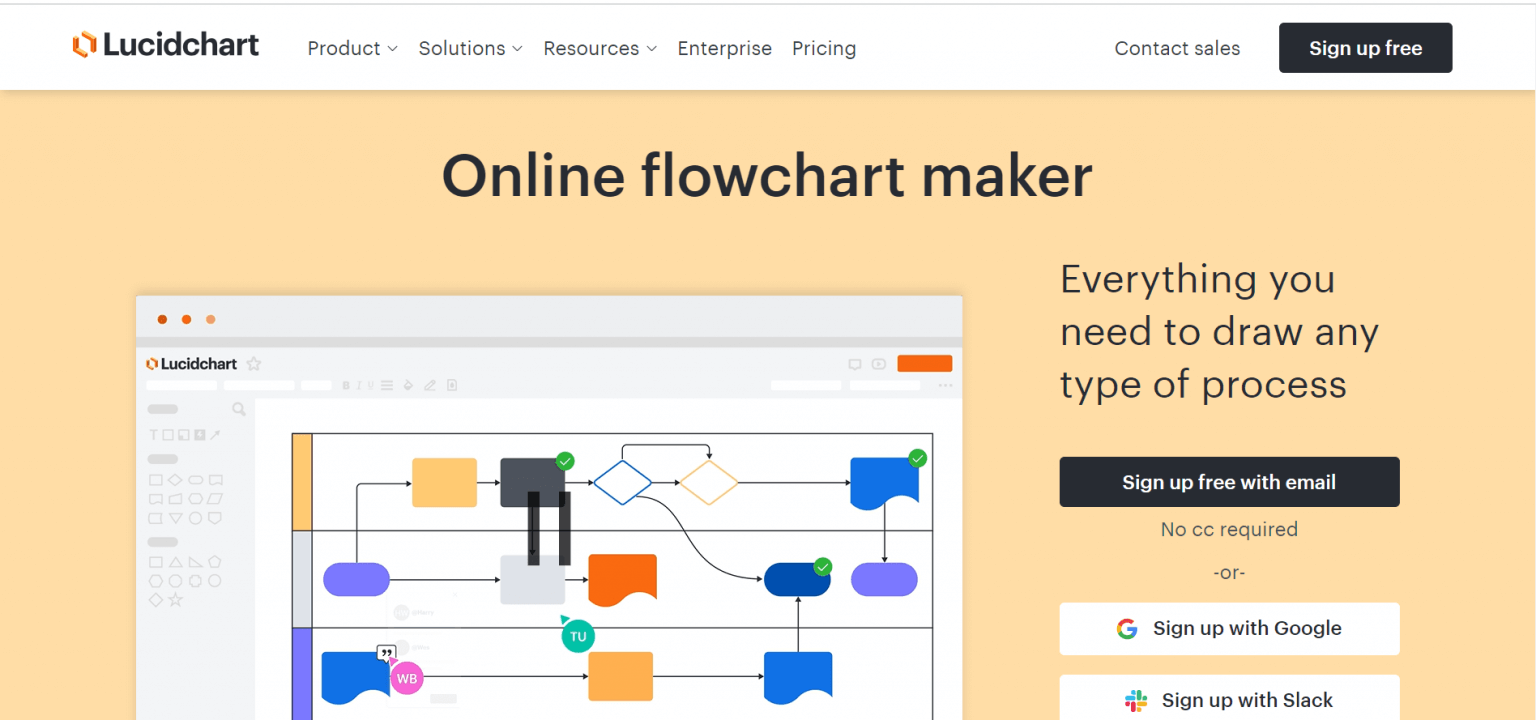Select the diamond decision shape
Viewport: 1536px width, 720px height.
pos(175,481)
